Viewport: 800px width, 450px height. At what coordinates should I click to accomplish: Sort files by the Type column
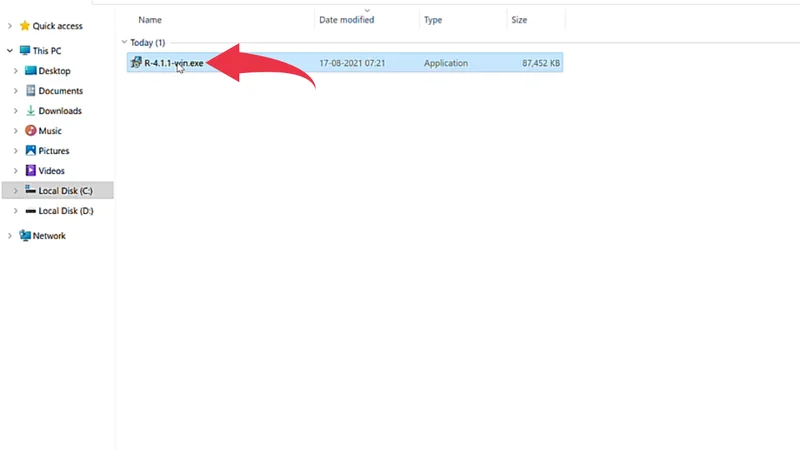click(x=433, y=20)
